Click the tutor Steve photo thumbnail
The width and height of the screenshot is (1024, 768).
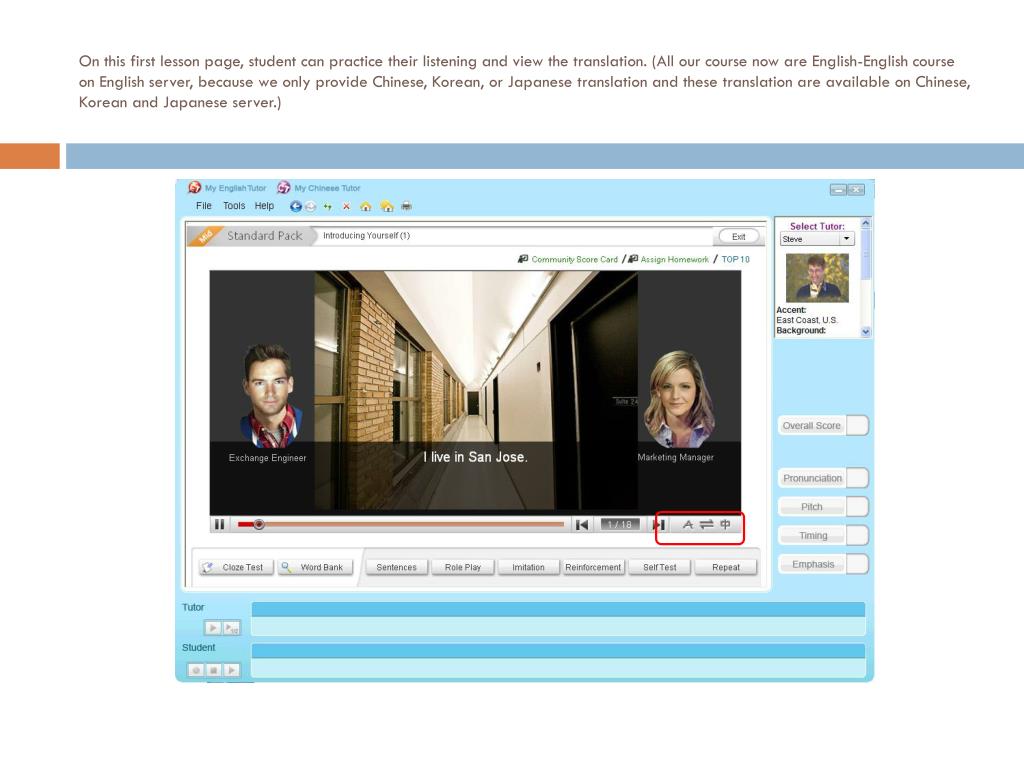click(817, 278)
